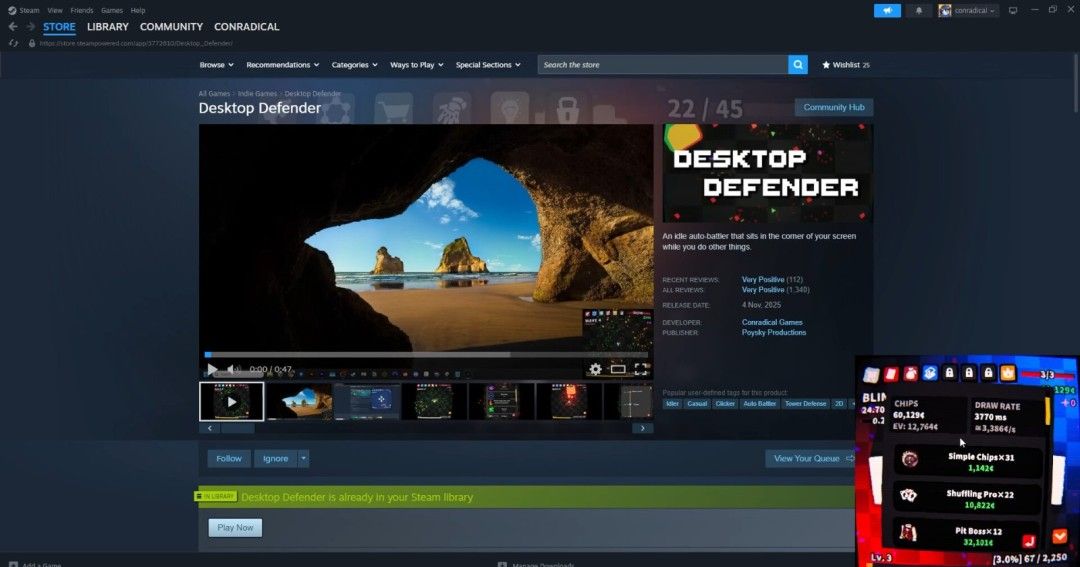Screen dimensions: 1080x567
Task: Click the store search magnifier icon
Action: (x=798, y=65)
